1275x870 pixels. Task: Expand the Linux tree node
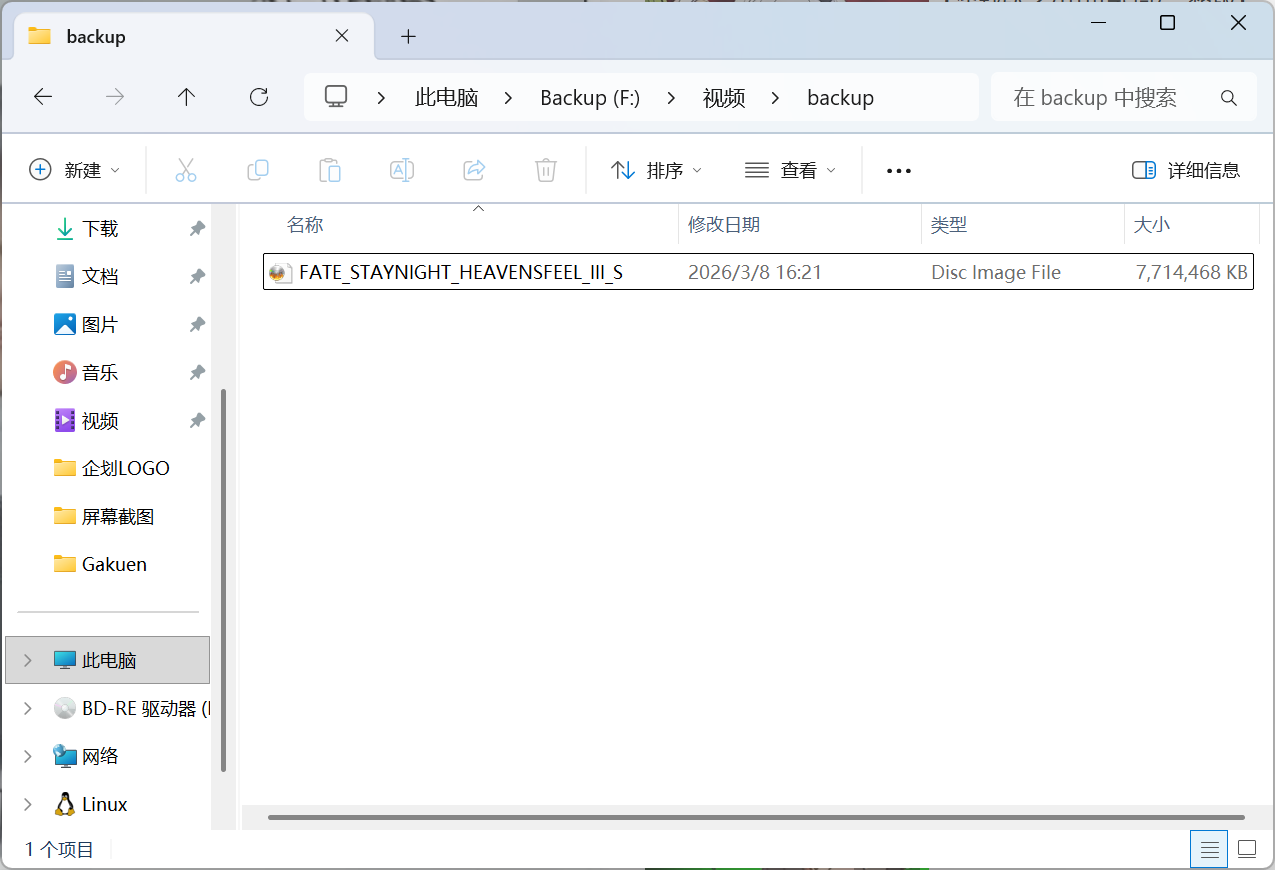(28, 804)
